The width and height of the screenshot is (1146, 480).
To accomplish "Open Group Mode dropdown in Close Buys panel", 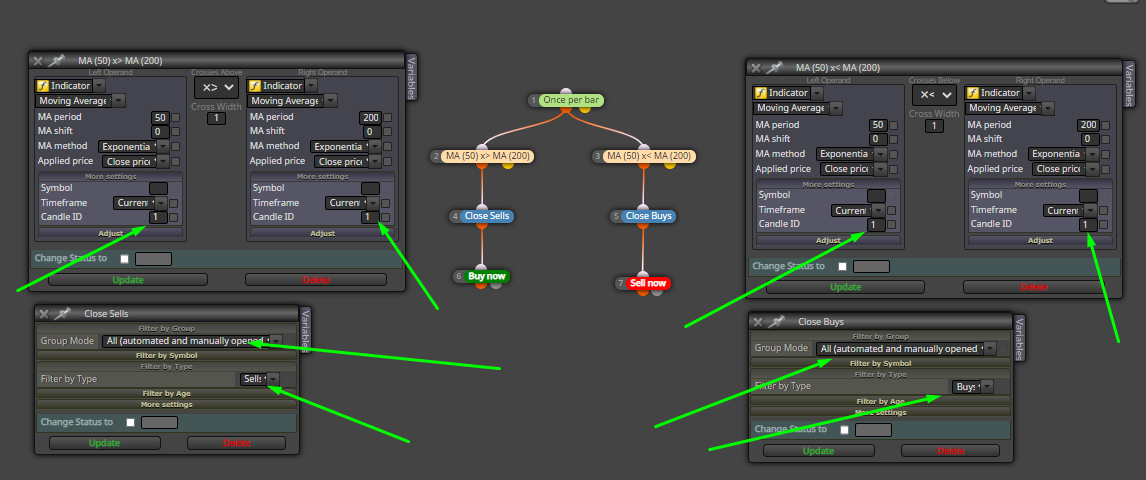I will tap(906, 349).
